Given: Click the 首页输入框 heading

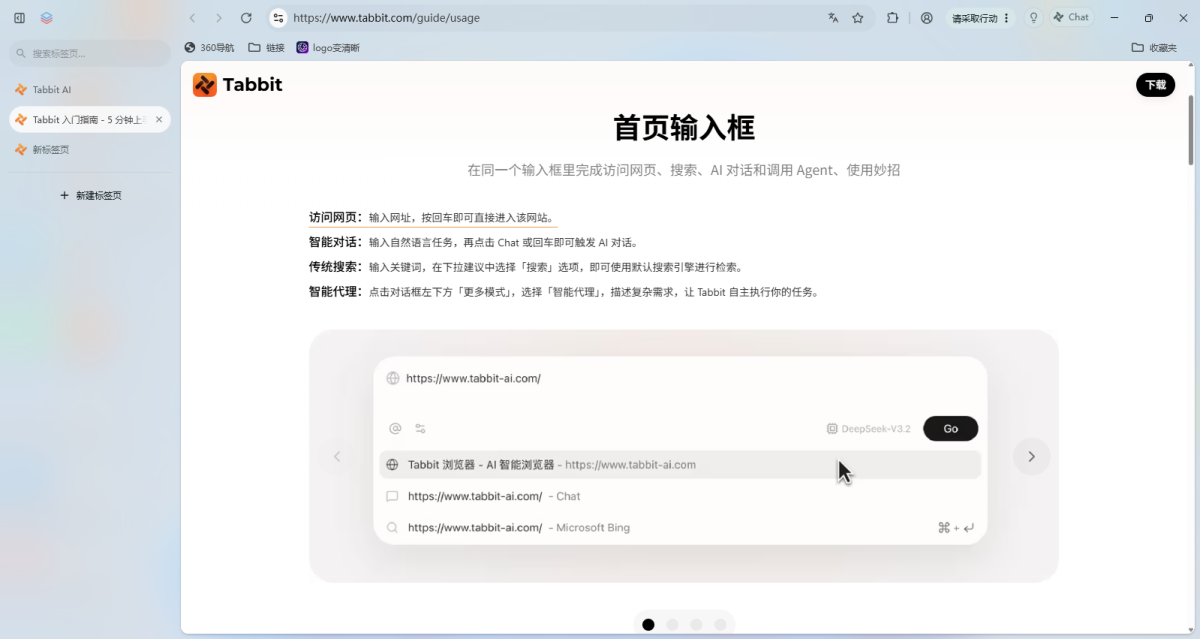Looking at the screenshot, I should click(684, 128).
